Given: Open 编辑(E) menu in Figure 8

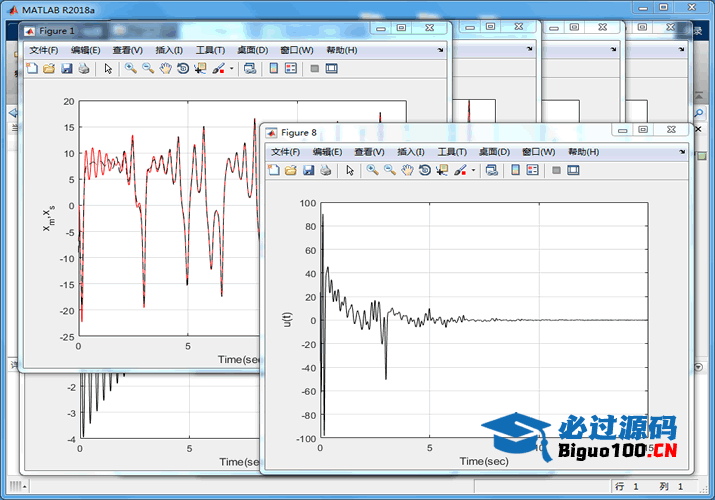Looking at the screenshot, I should (x=327, y=152).
